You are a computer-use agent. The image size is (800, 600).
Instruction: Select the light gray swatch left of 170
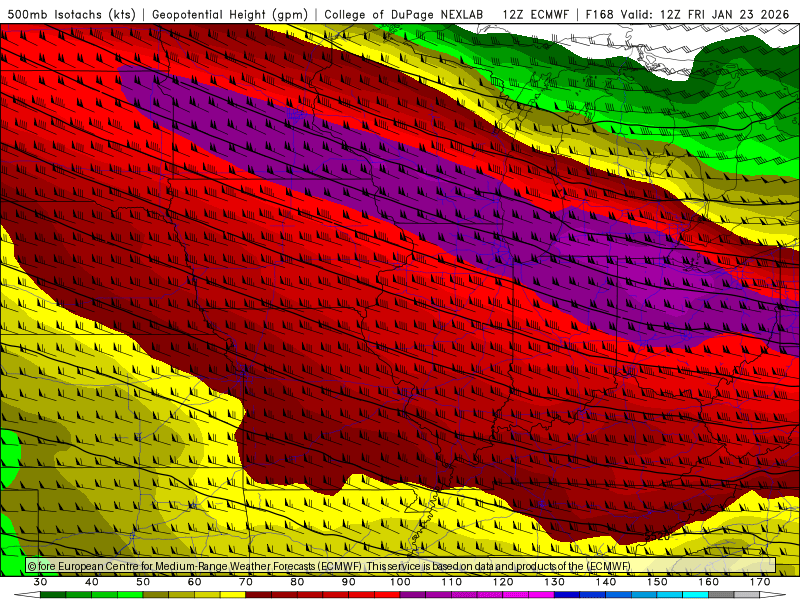click(x=747, y=595)
